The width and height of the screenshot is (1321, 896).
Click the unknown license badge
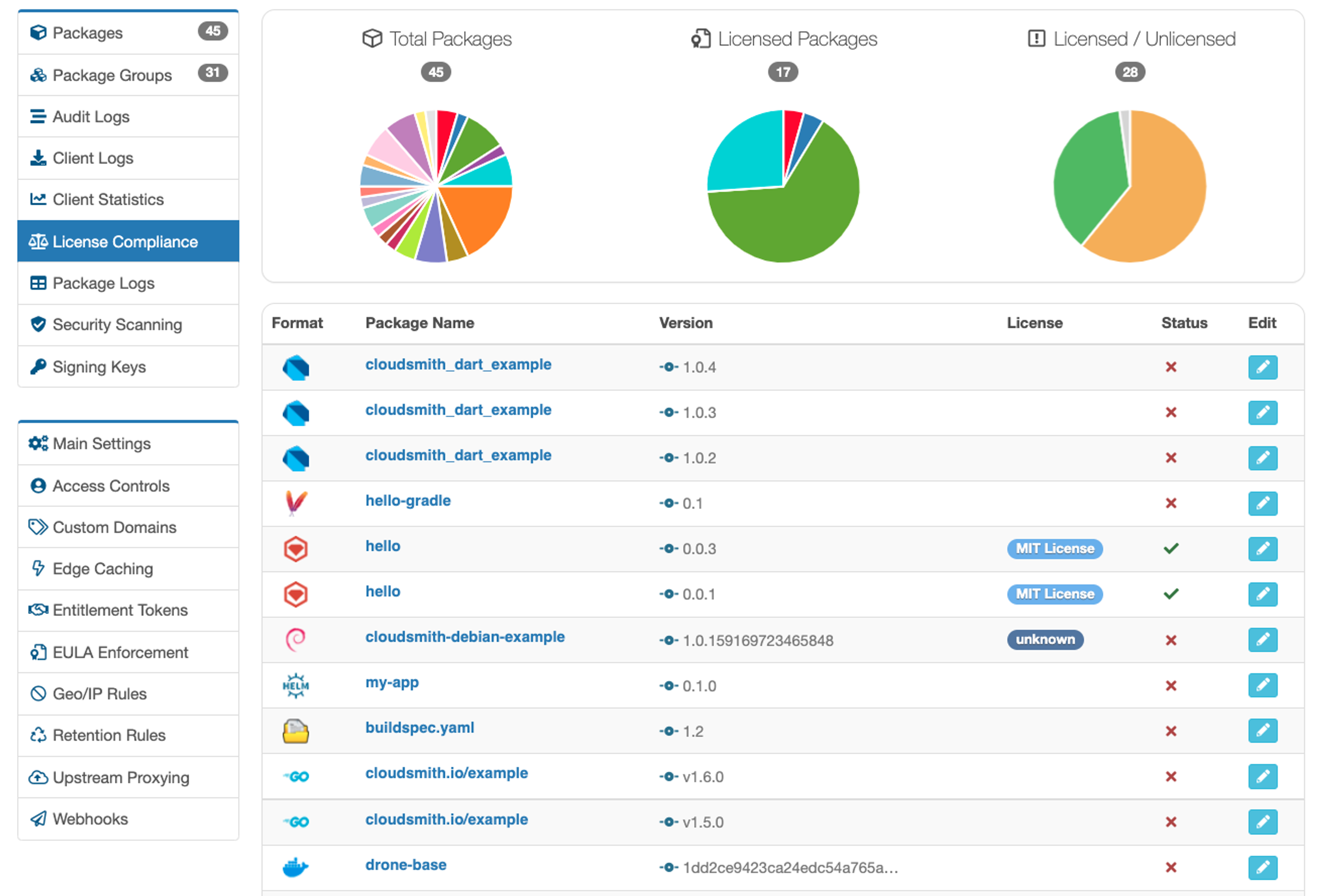tap(1045, 640)
